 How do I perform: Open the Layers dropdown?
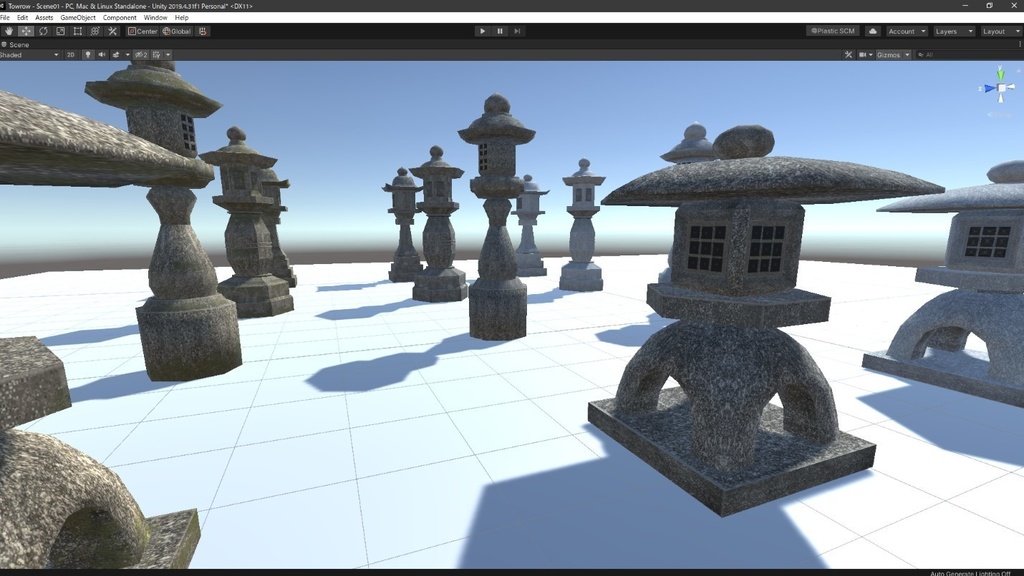953,31
